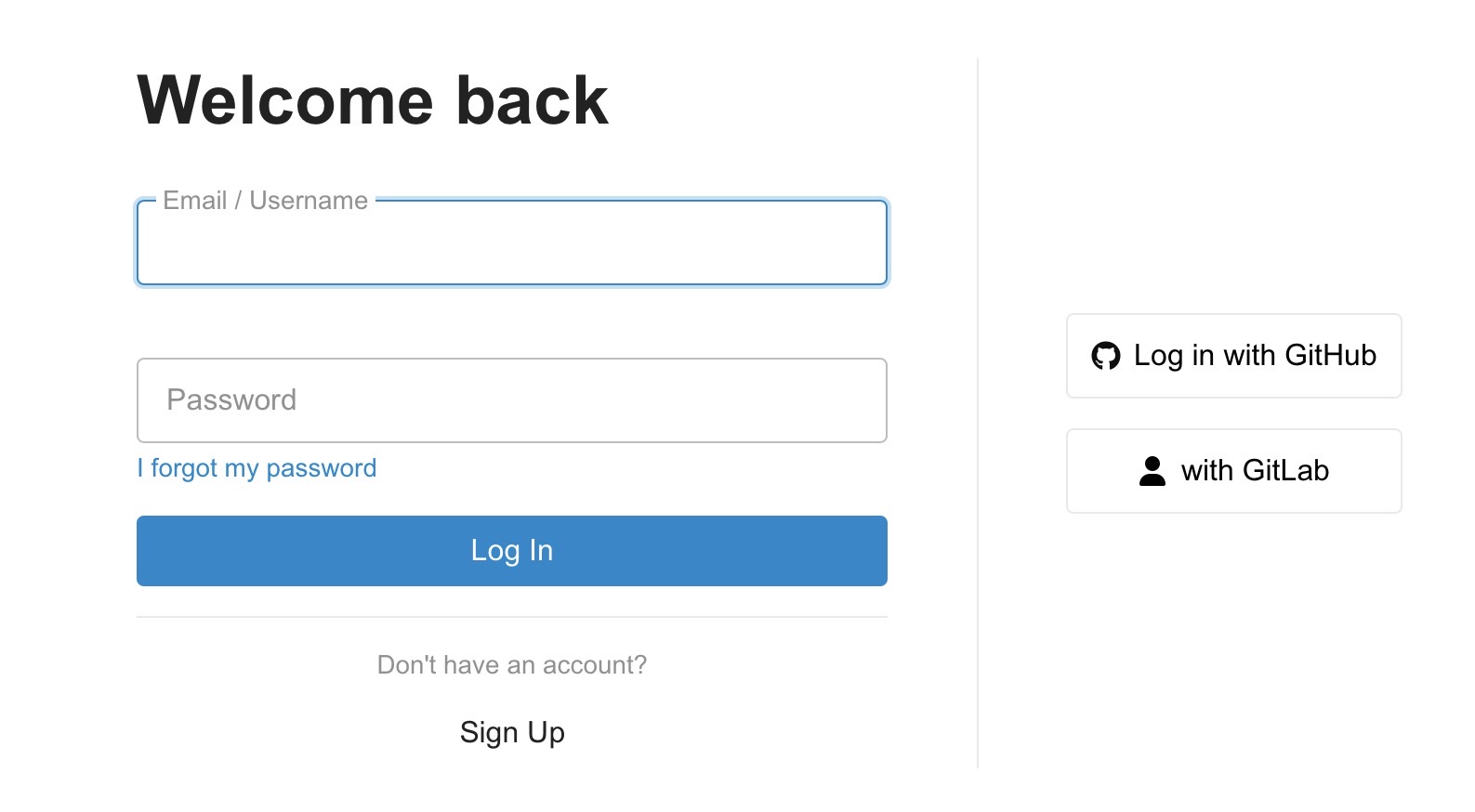Viewport: 1475px width, 812px height.
Task: Select the Password input field
Action: click(512, 400)
